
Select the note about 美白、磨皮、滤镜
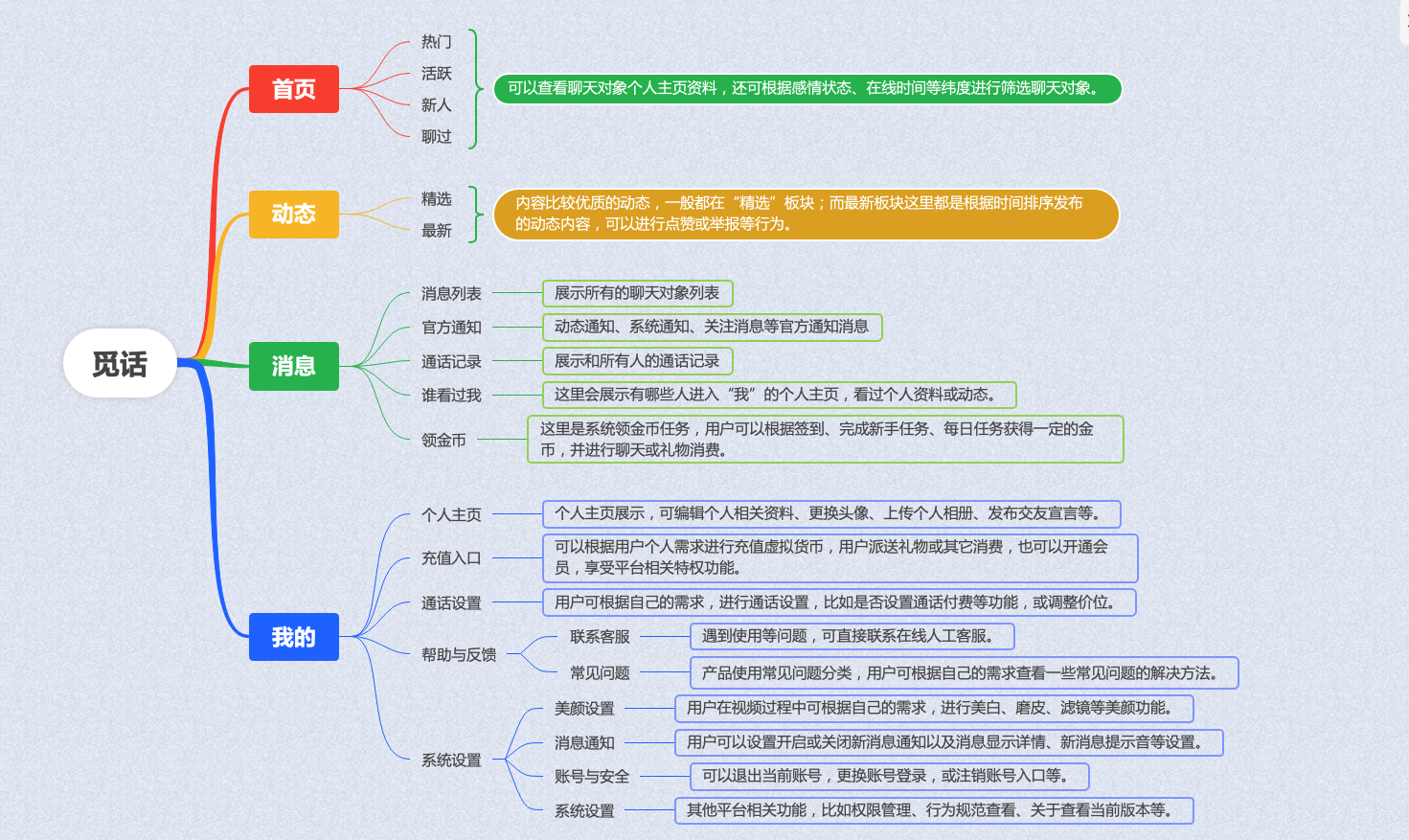tap(934, 708)
